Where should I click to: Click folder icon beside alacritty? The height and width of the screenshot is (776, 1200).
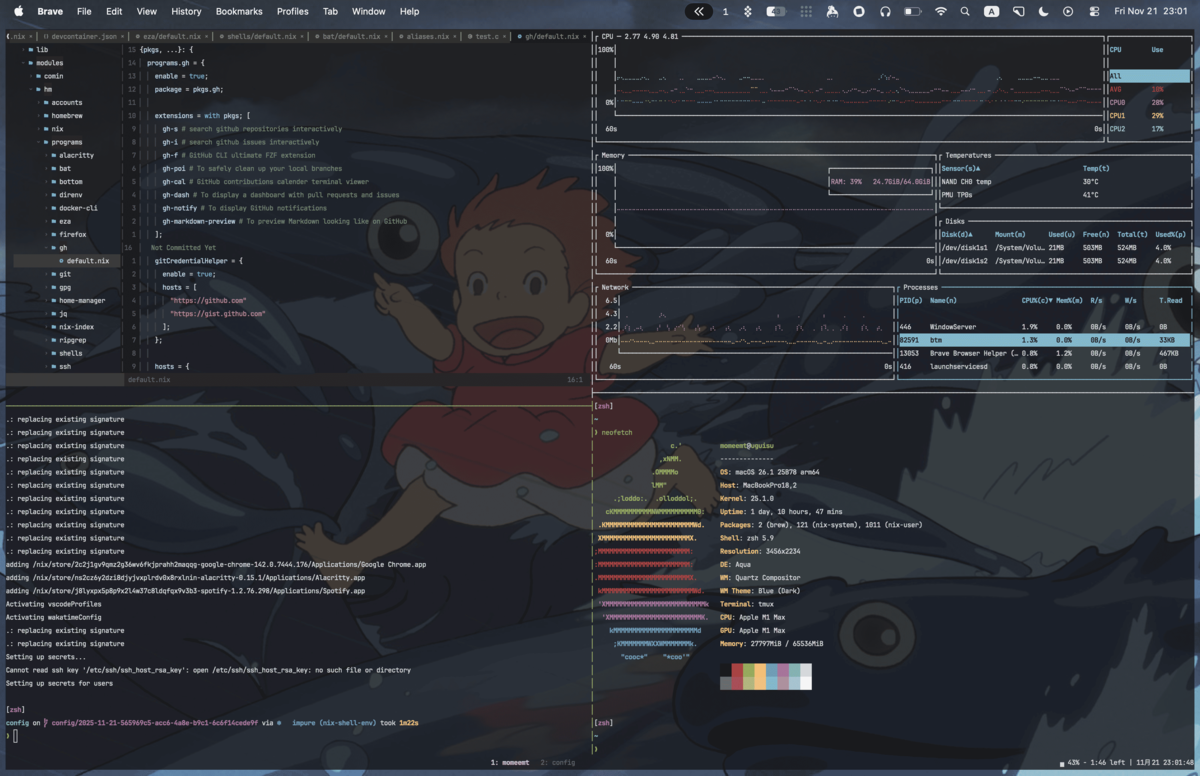tap(55, 155)
